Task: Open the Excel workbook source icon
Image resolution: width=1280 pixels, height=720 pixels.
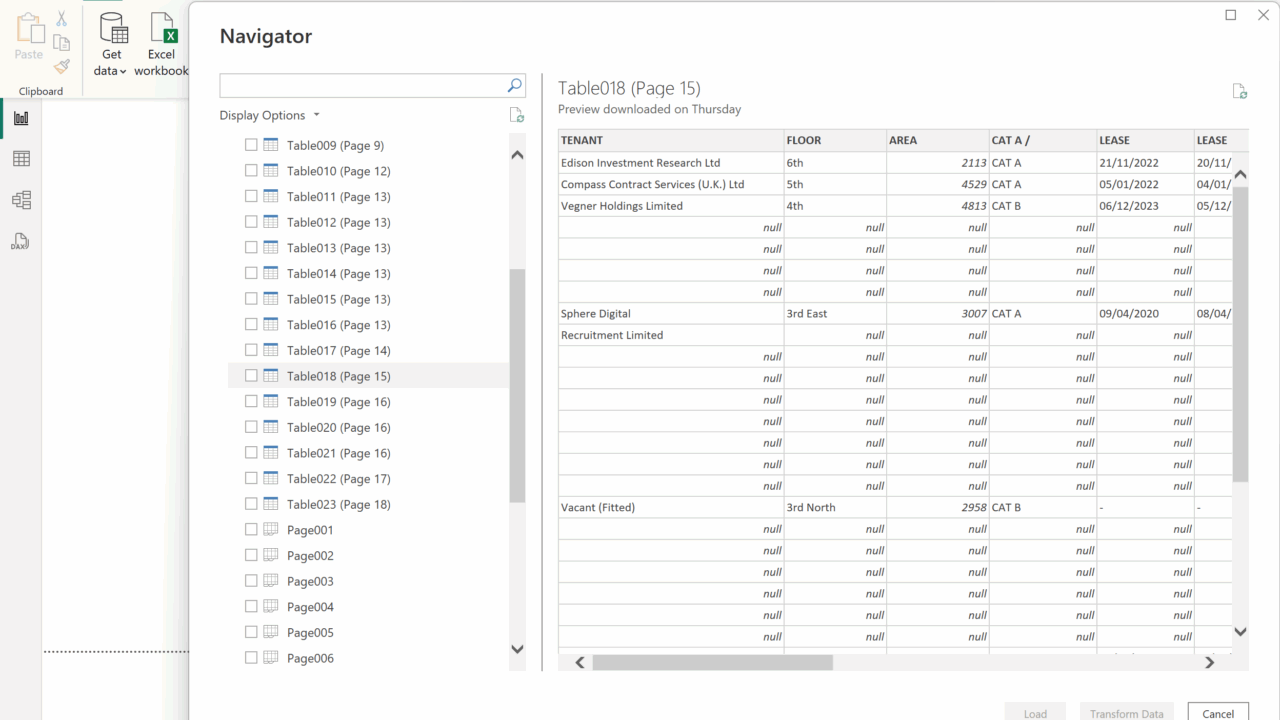Action: click(x=161, y=28)
